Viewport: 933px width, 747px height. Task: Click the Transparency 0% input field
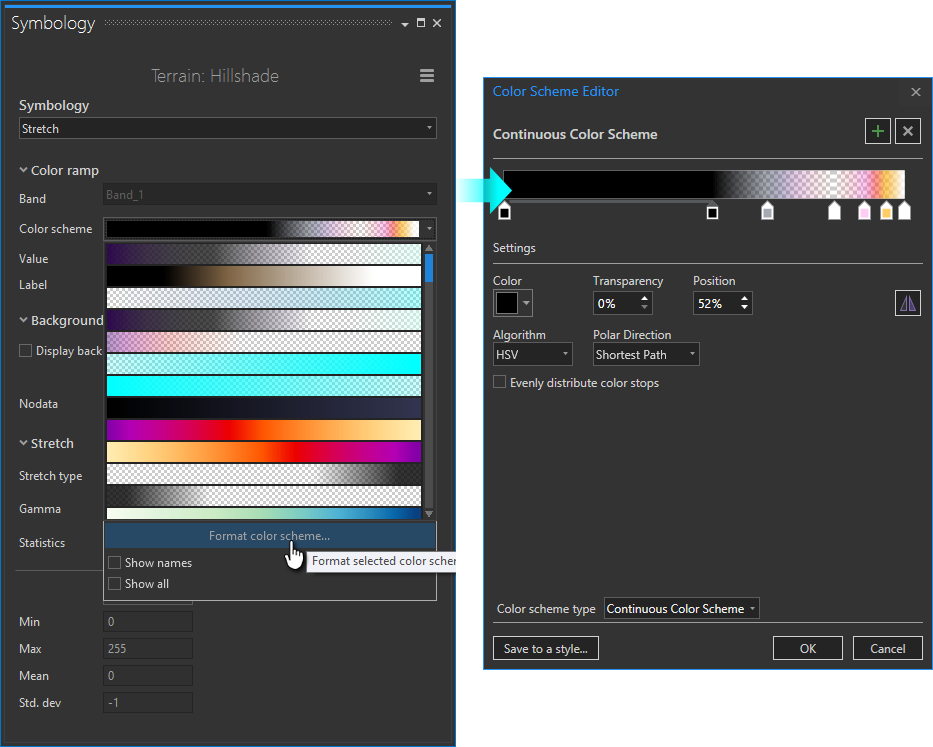coord(616,304)
